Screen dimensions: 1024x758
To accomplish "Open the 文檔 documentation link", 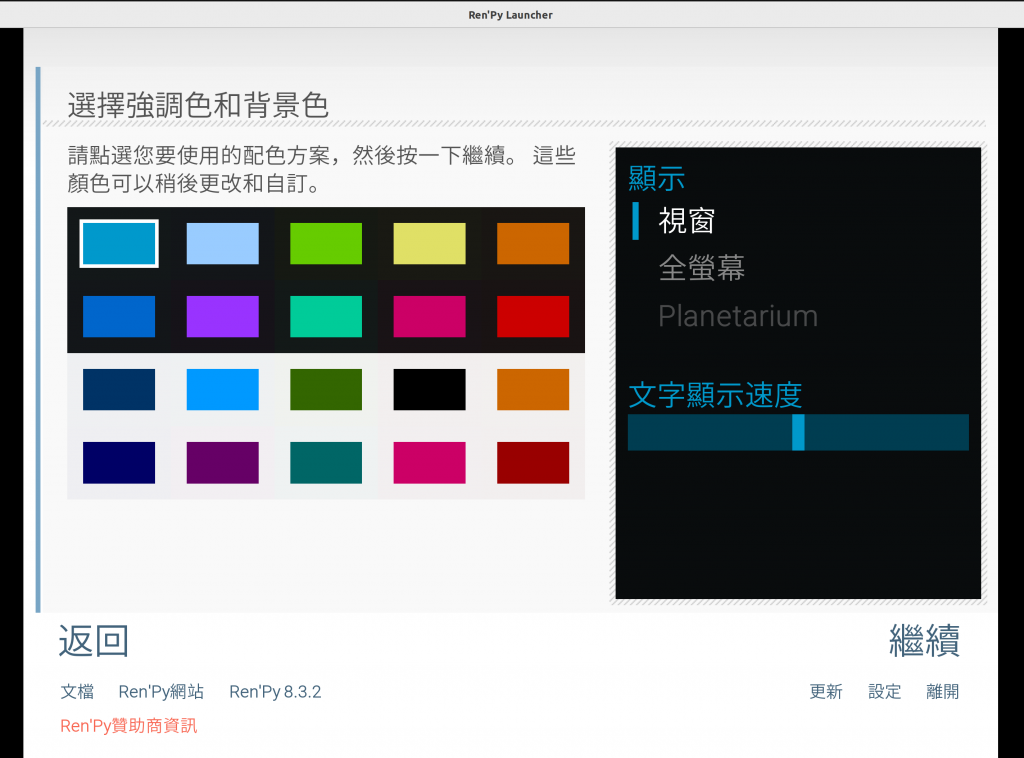I will (x=77, y=691).
